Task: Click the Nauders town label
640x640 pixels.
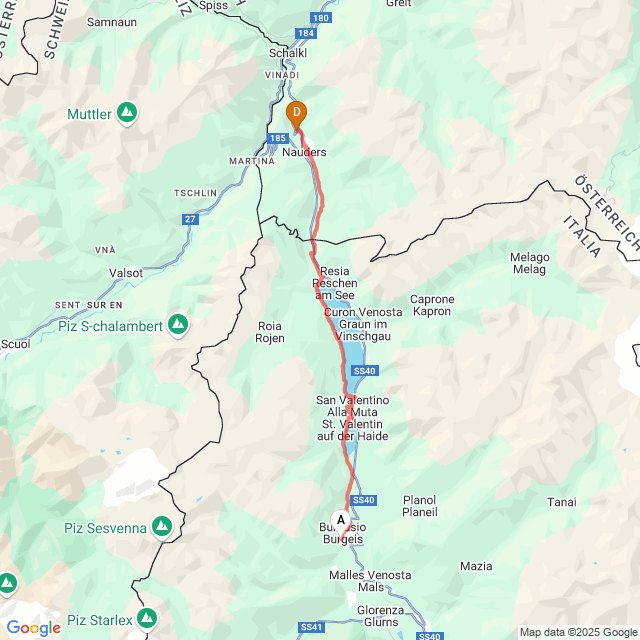Action: (304, 152)
